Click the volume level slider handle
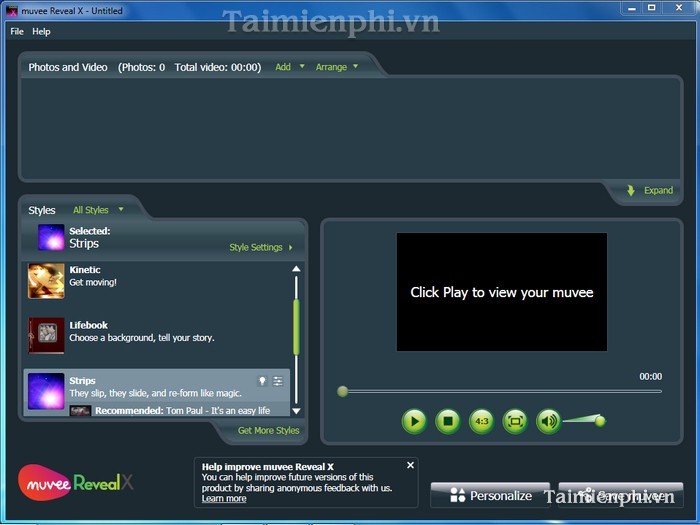Screen dimensions: 700x525 (x=600, y=421)
